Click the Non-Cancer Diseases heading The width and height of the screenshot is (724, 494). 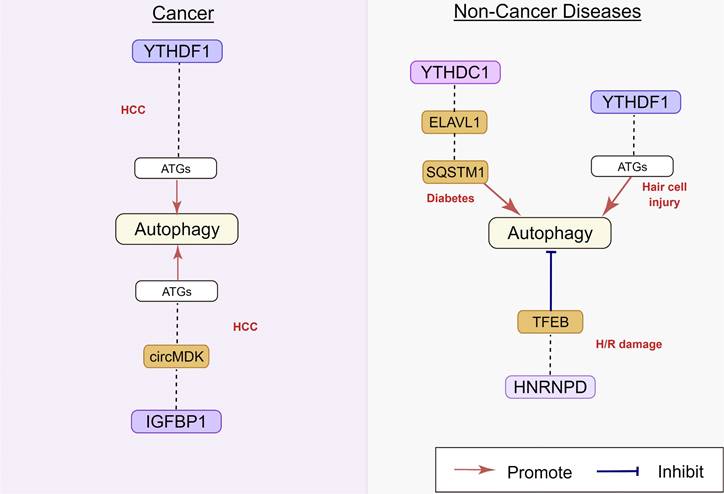pyautogui.click(x=547, y=13)
